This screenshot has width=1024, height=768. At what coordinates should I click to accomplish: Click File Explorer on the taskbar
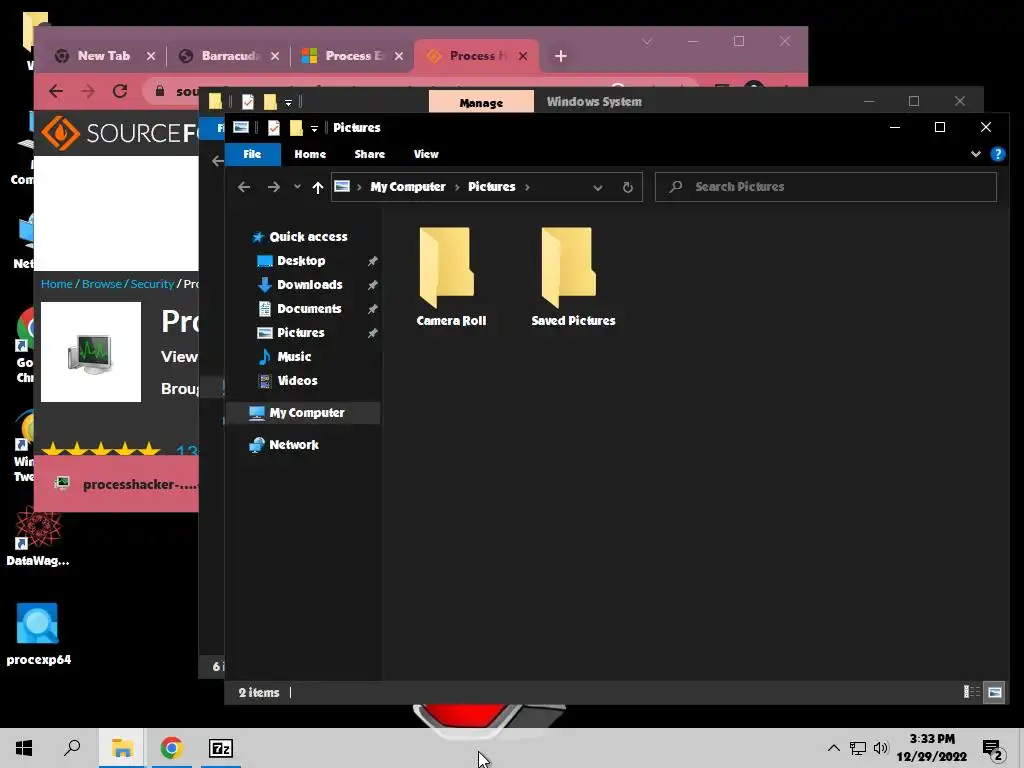[122, 748]
